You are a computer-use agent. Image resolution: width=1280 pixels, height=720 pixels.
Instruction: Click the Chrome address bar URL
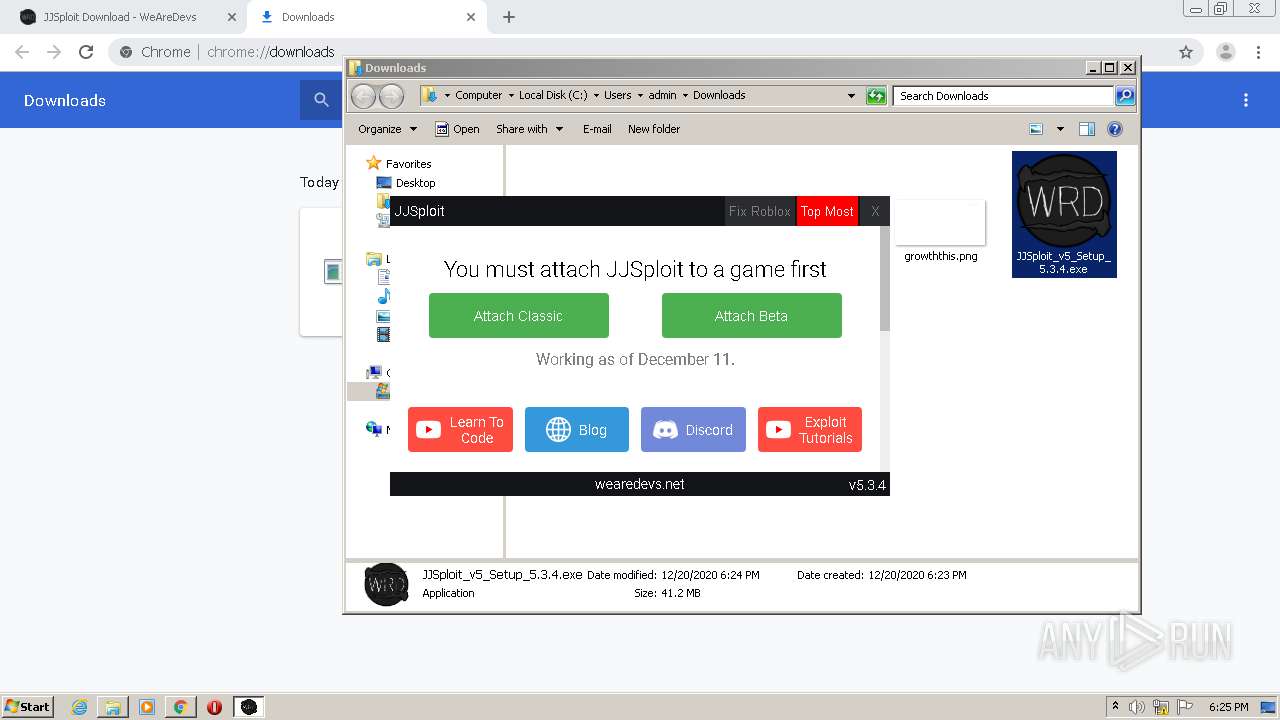270,52
